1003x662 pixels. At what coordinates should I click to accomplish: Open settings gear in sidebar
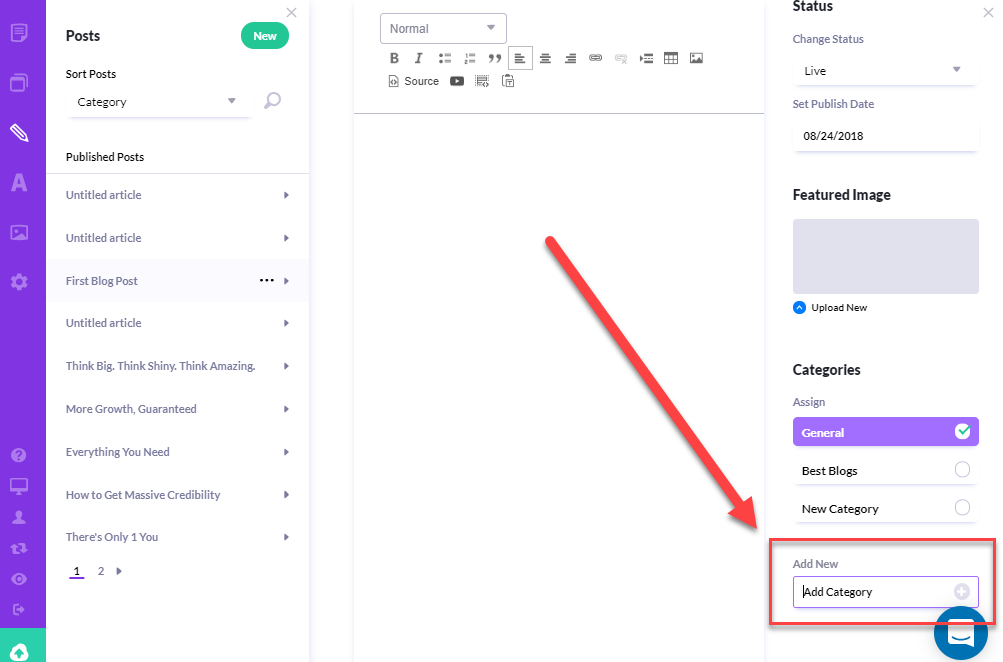click(x=19, y=282)
